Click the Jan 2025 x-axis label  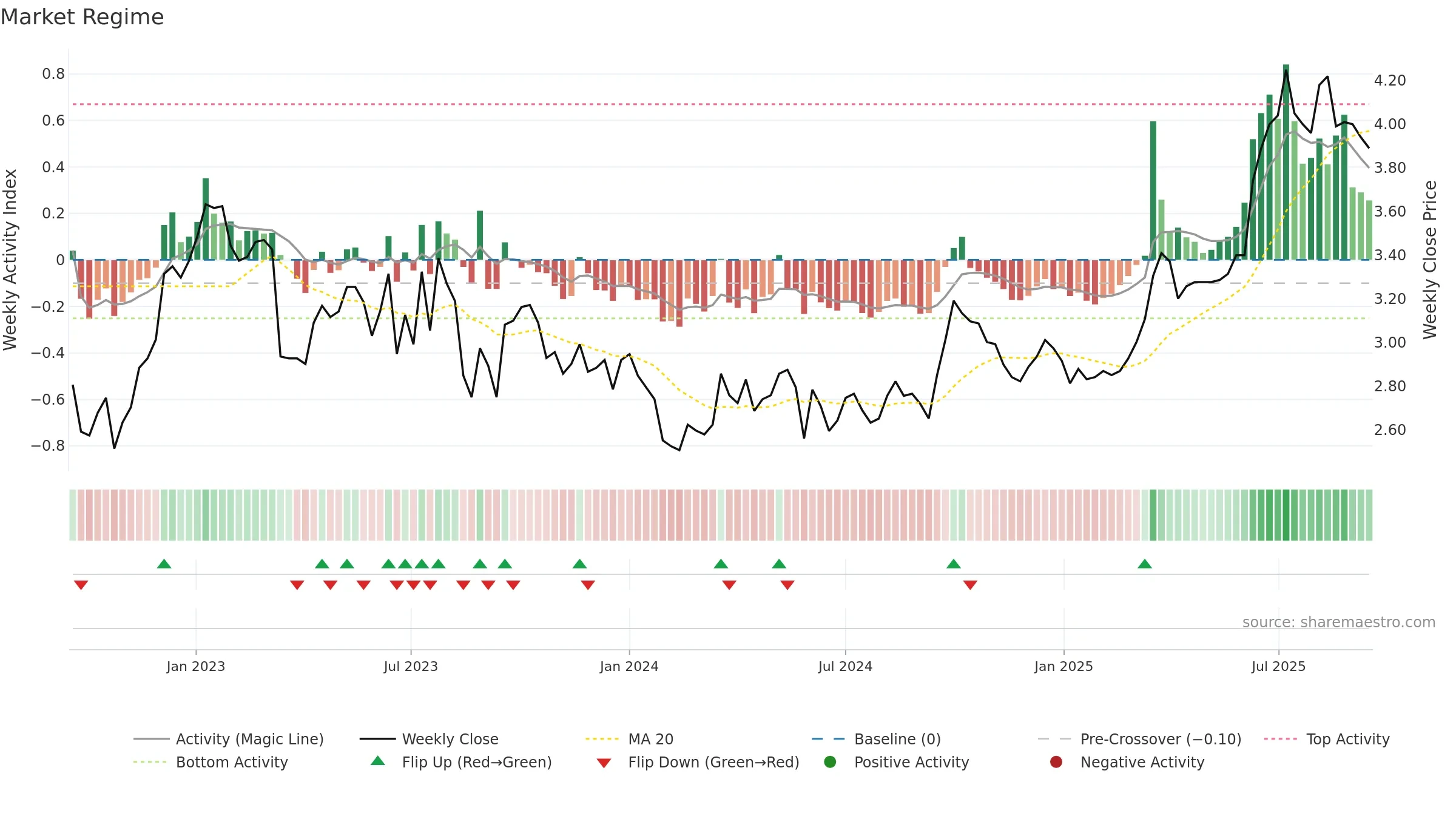tap(1063, 666)
